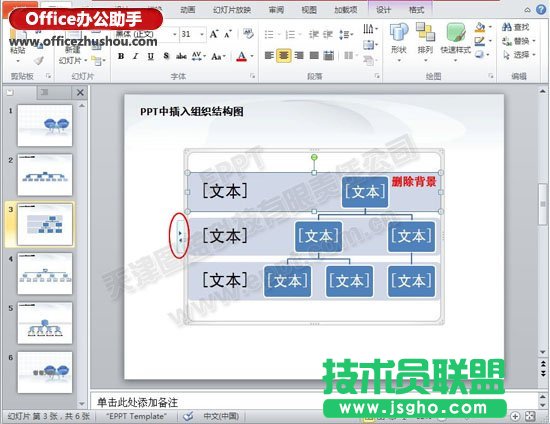Viewport: 550px width, 424px height.
Task: Close the slide thumbnails pane
Action: pos(80,93)
